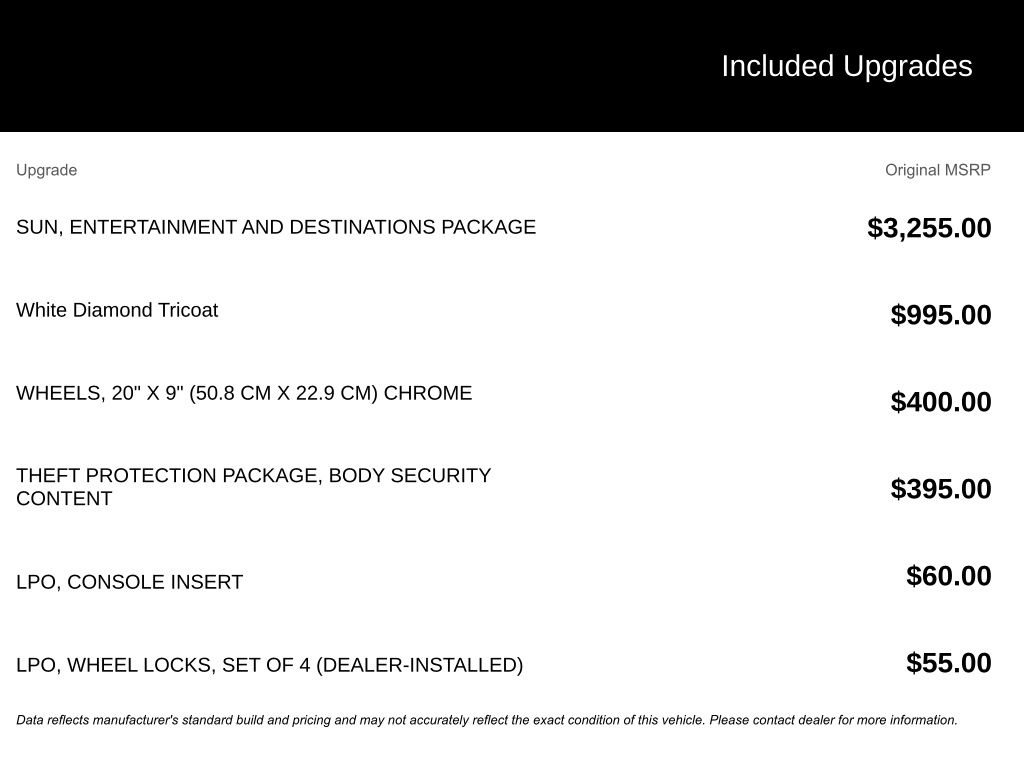
Task: Click the $395.00 price
Action: click(940, 489)
